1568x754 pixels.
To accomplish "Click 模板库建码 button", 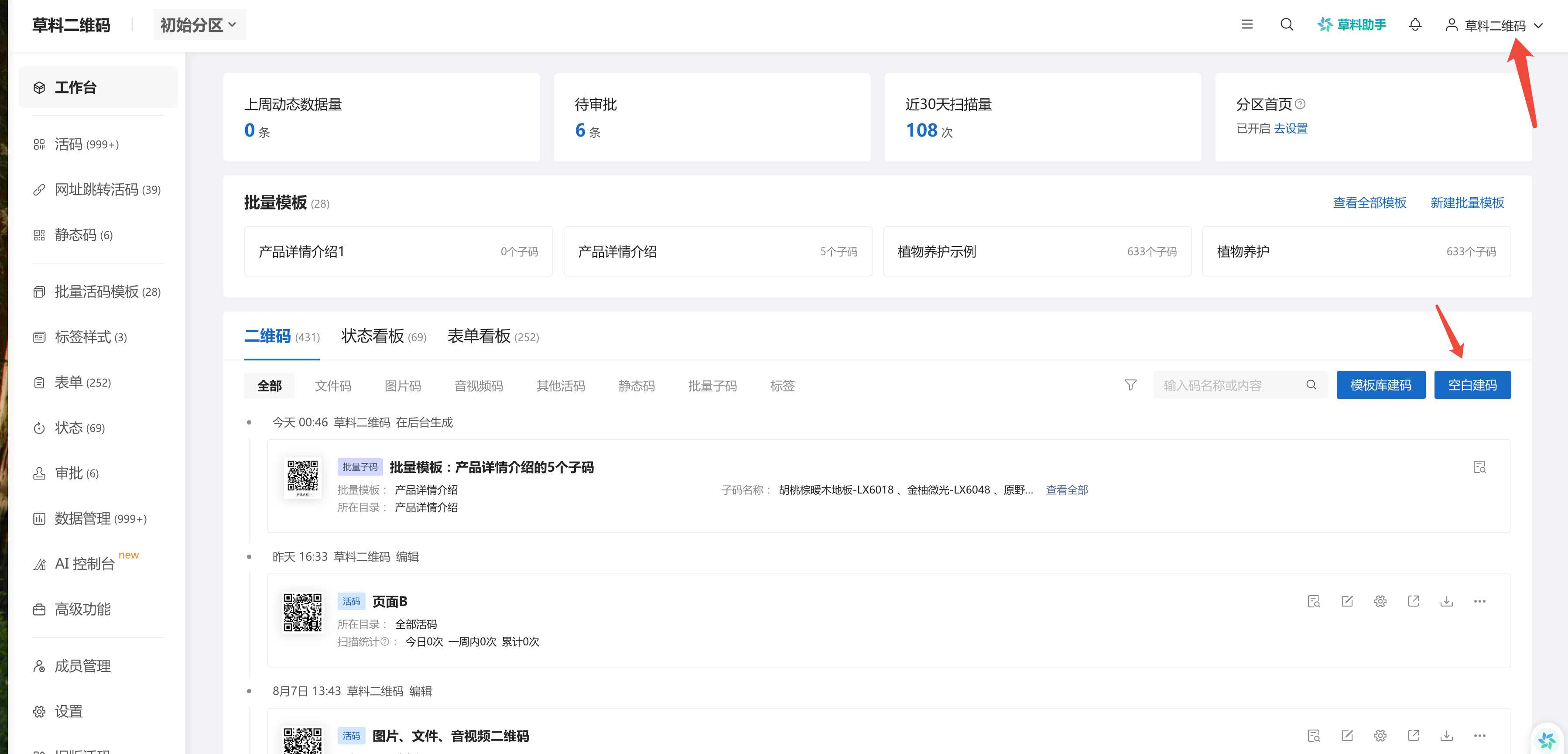I will click(1380, 384).
